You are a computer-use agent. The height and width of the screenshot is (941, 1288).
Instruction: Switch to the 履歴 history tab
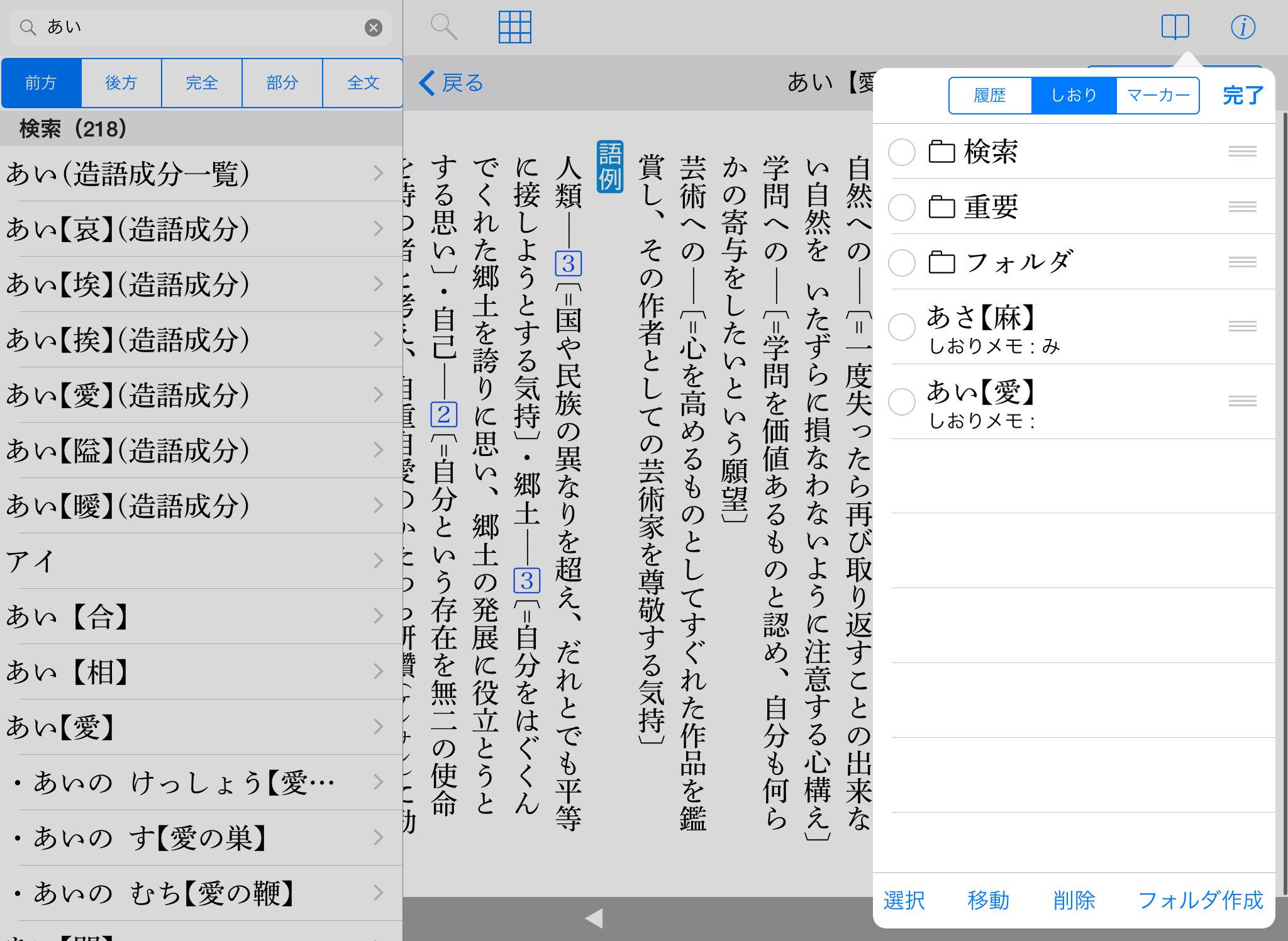(x=990, y=96)
